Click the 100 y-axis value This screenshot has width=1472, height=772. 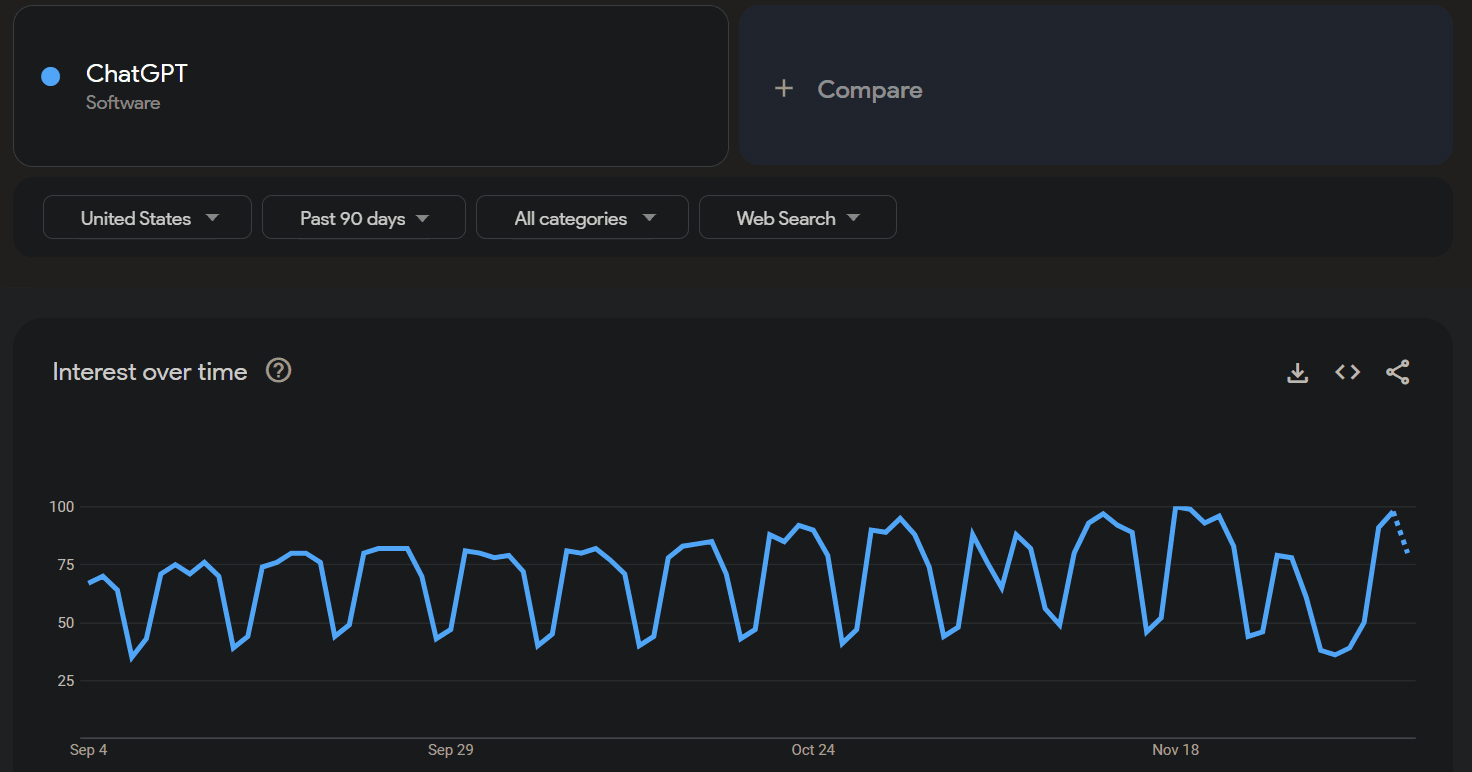click(x=62, y=507)
